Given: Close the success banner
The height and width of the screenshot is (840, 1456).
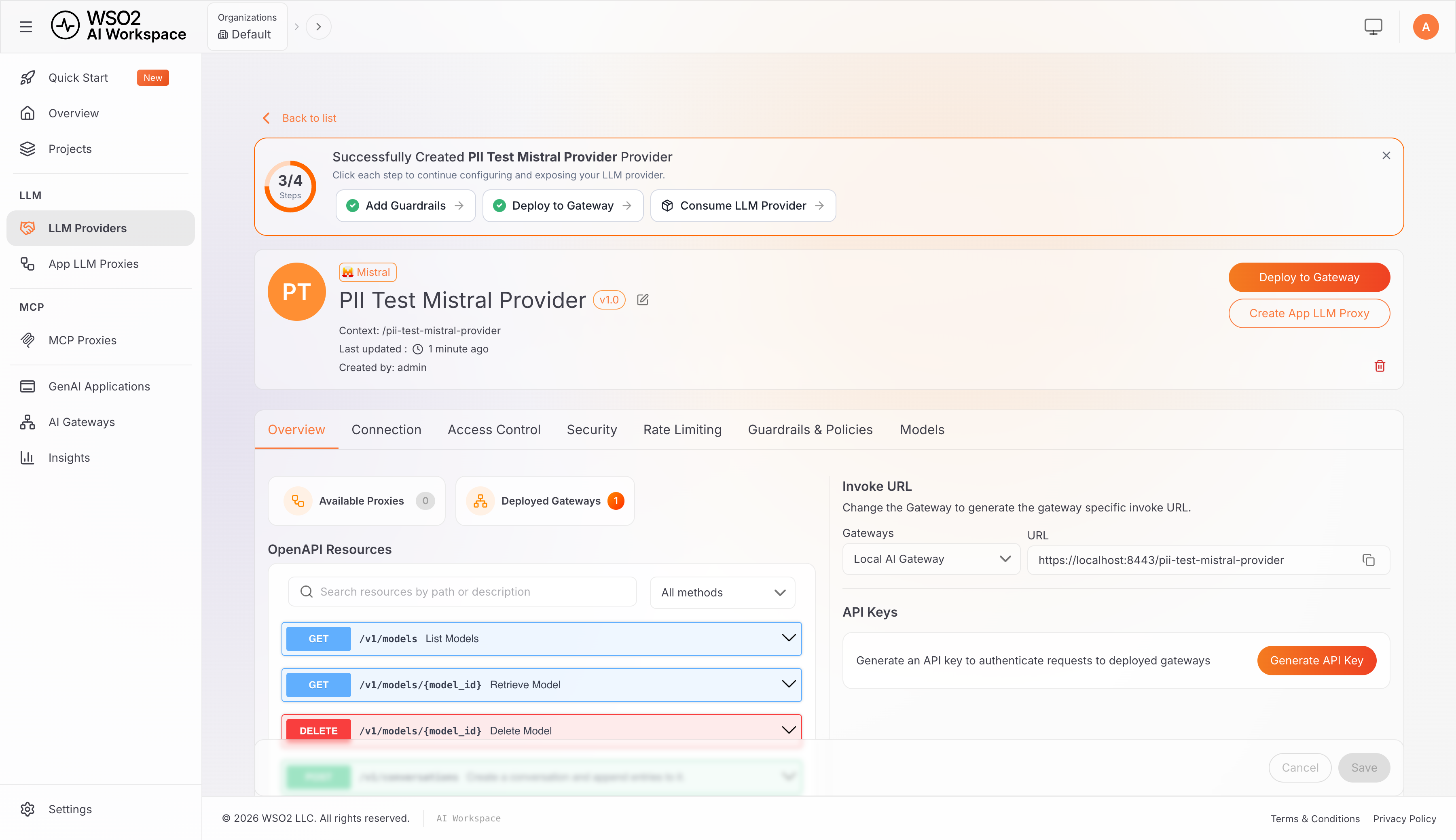Looking at the screenshot, I should click(1386, 155).
